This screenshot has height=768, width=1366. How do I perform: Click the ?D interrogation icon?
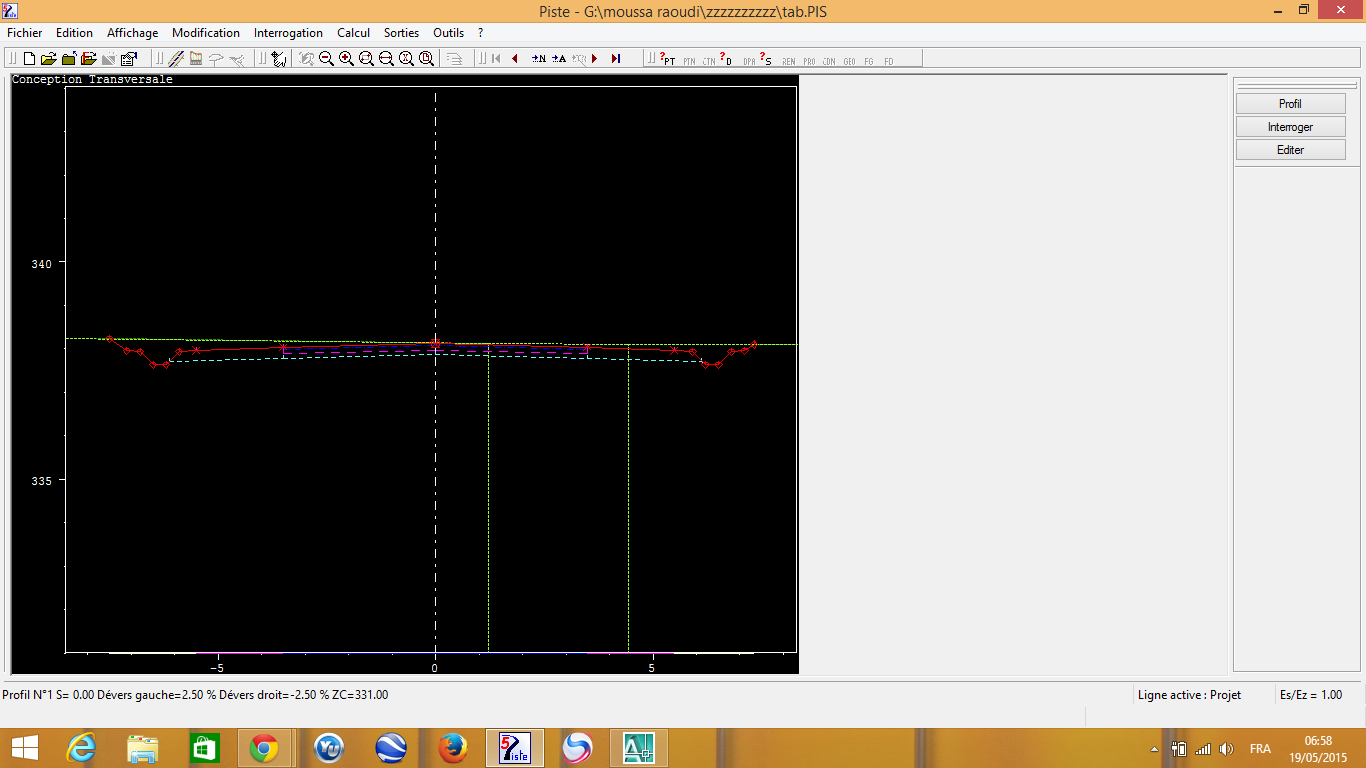pos(726,59)
